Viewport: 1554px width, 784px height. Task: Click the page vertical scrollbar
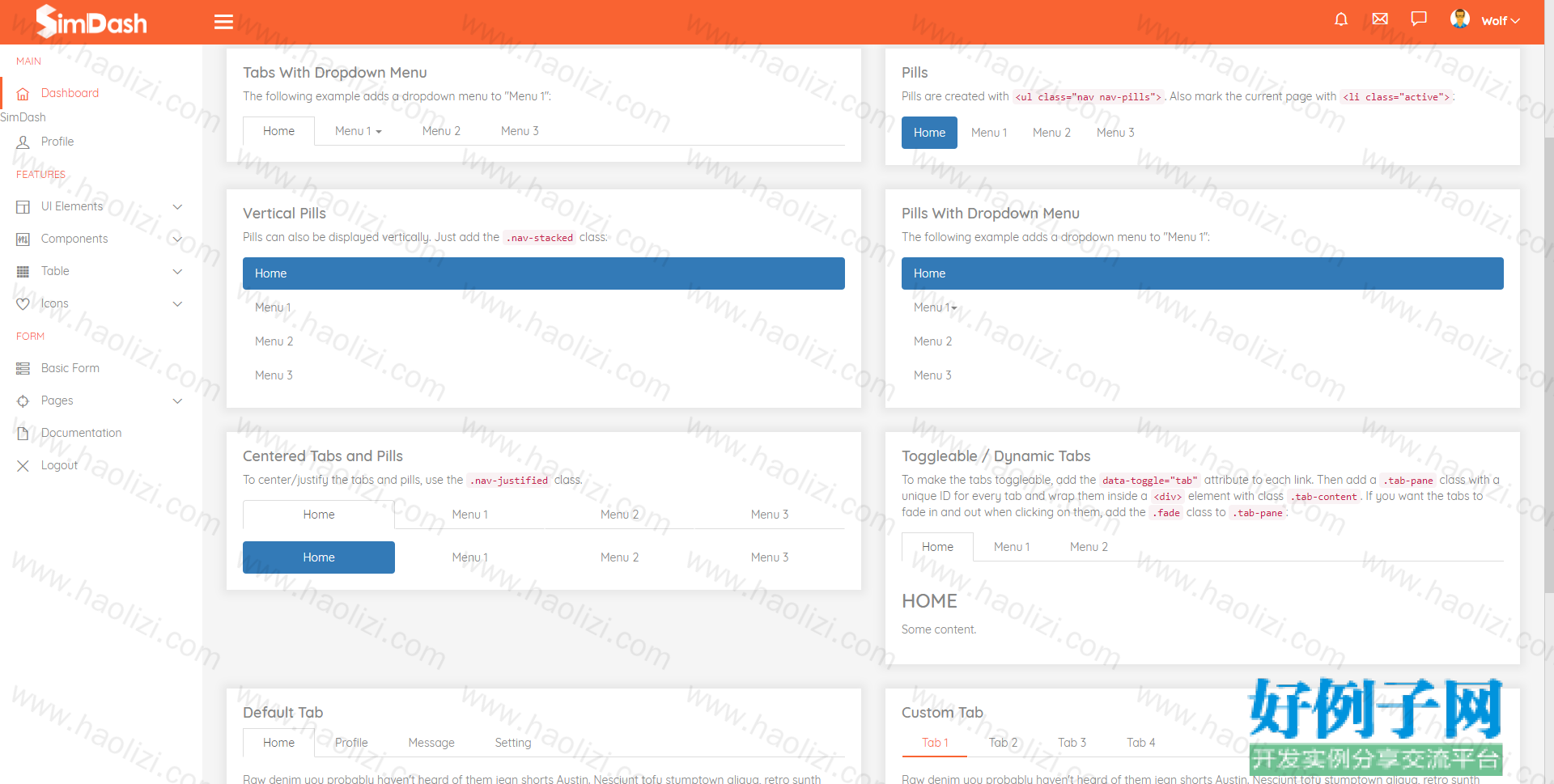pos(1549,364)
